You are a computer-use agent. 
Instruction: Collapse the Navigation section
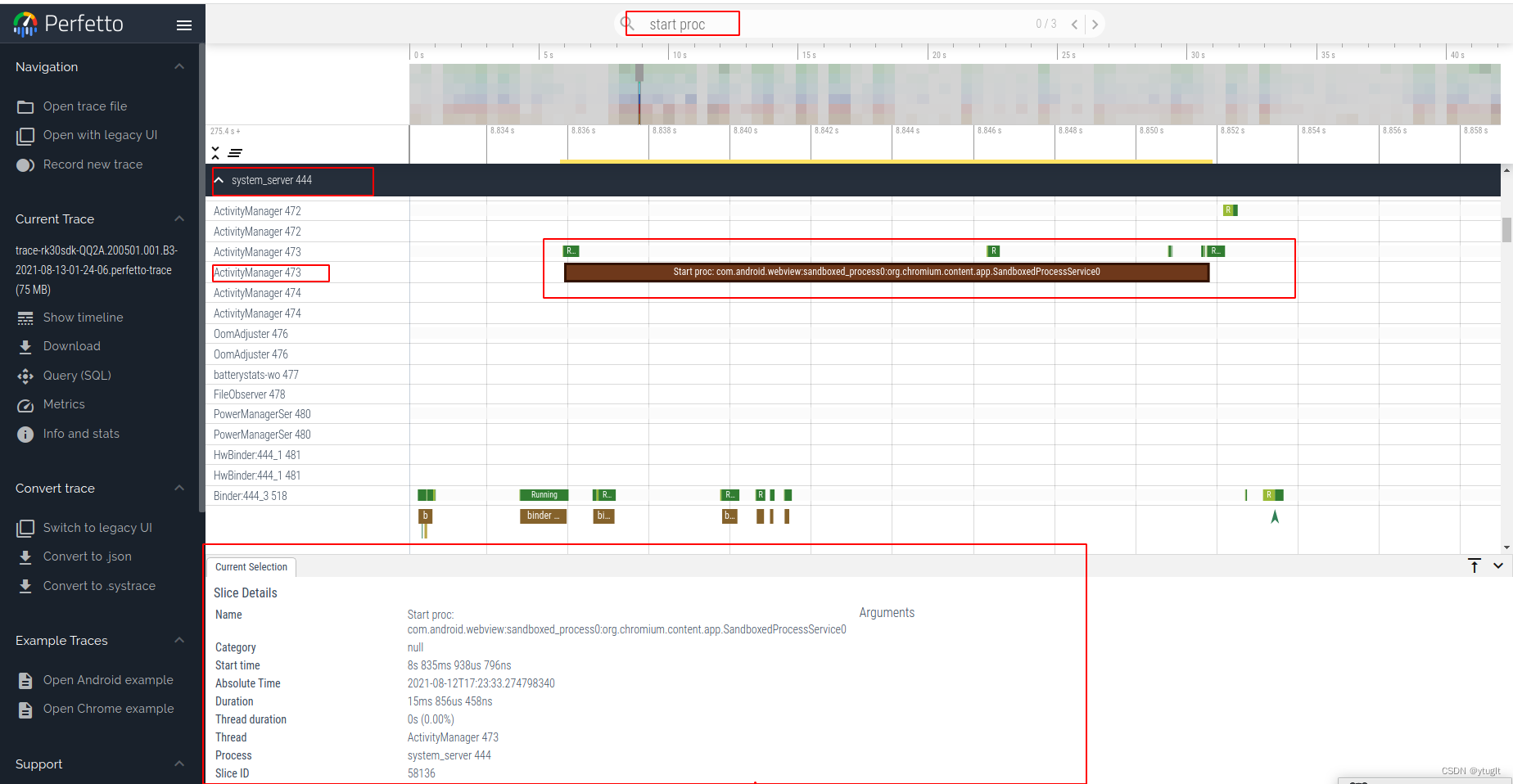pos(179,66)
